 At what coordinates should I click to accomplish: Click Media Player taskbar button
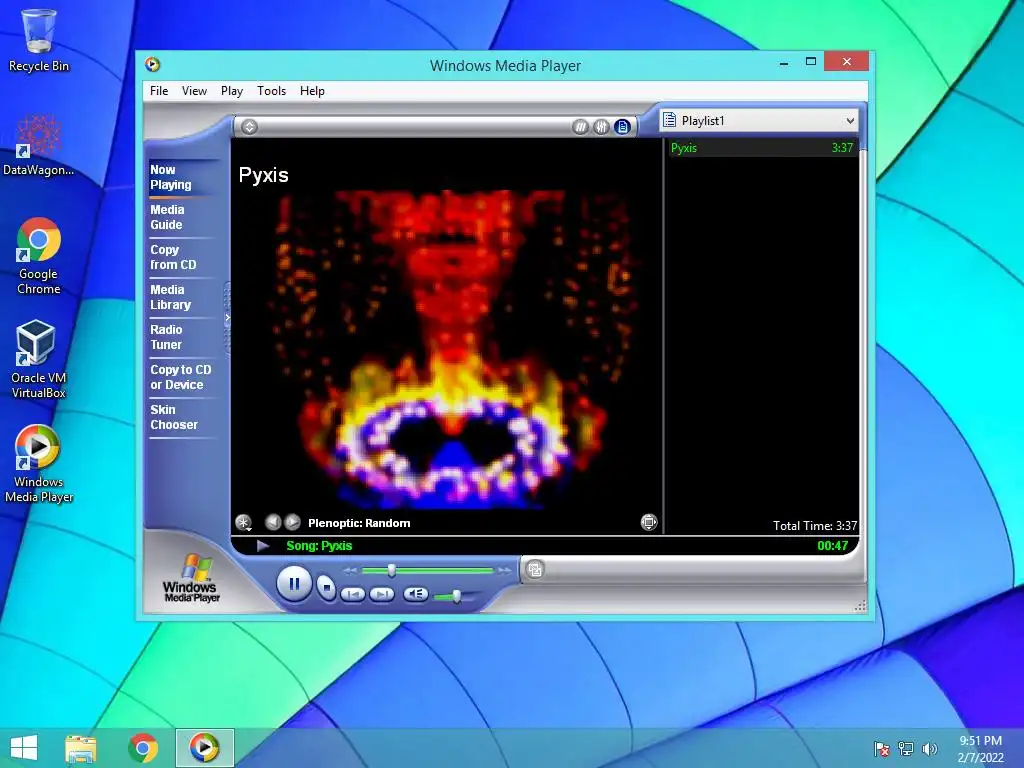pos(204,748)
